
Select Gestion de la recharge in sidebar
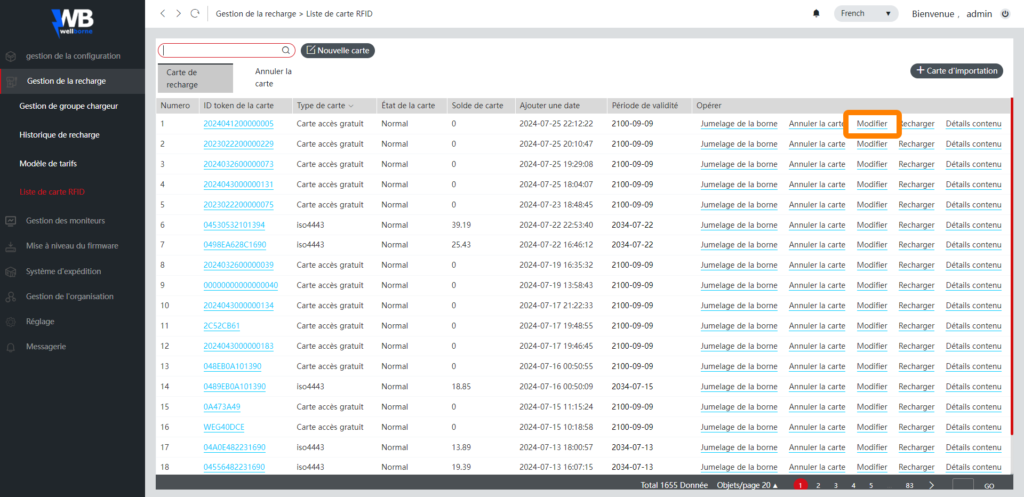(x=67, y=81)
